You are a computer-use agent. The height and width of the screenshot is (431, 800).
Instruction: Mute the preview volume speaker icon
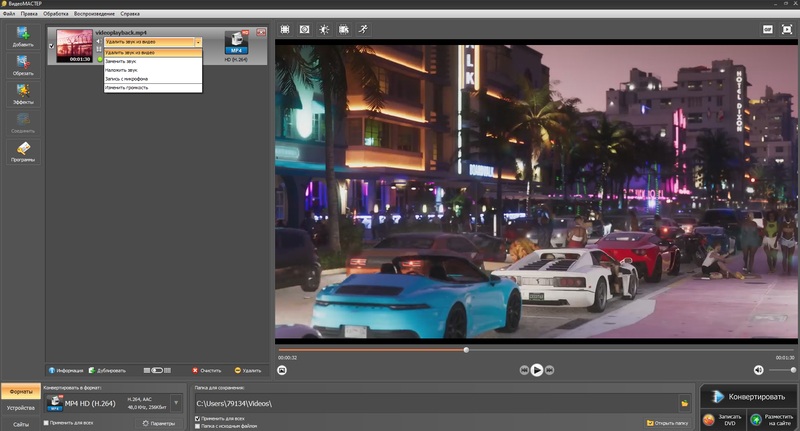point(759,370)
